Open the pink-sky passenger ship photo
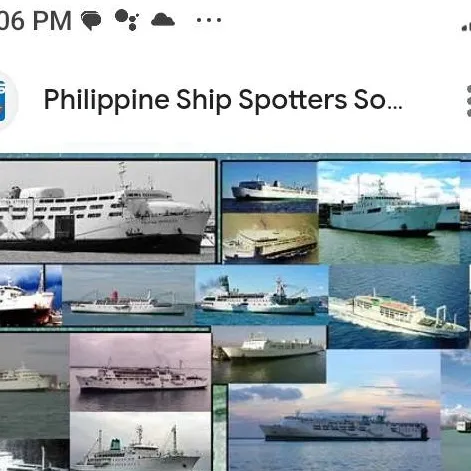Viewport: 471px width, 471px height. point(140,372)
